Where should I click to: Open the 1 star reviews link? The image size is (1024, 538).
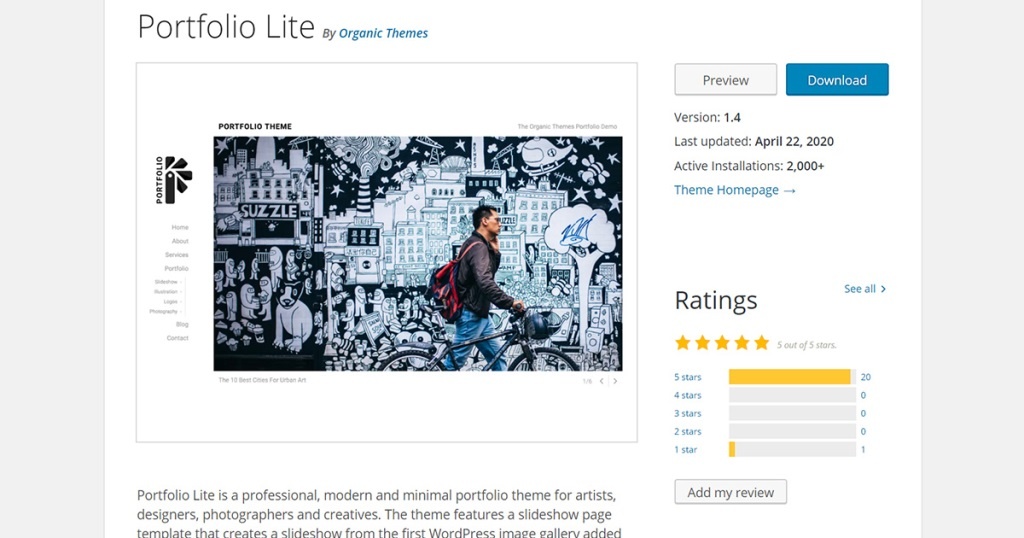pos(686,450)
